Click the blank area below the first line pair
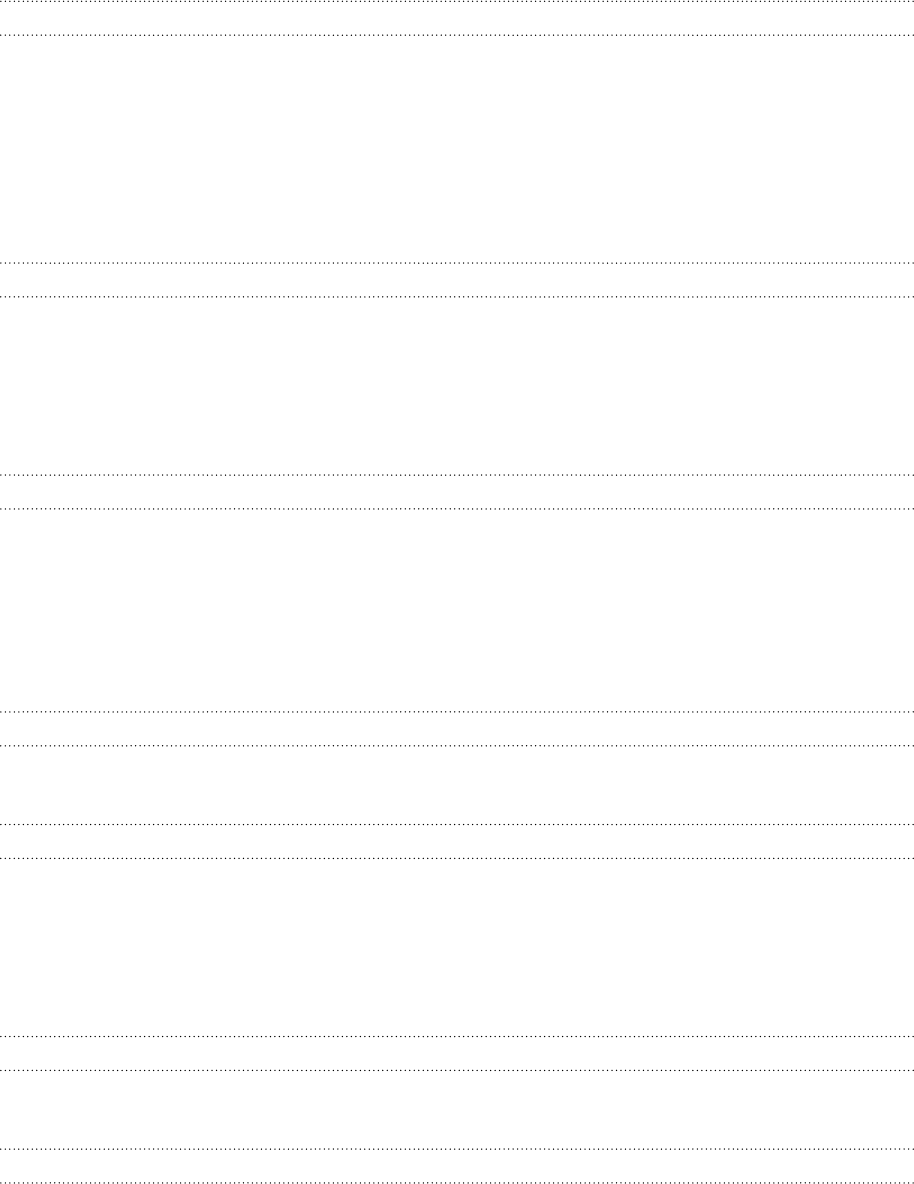914x1184 pixels. (x=457, y=149)
